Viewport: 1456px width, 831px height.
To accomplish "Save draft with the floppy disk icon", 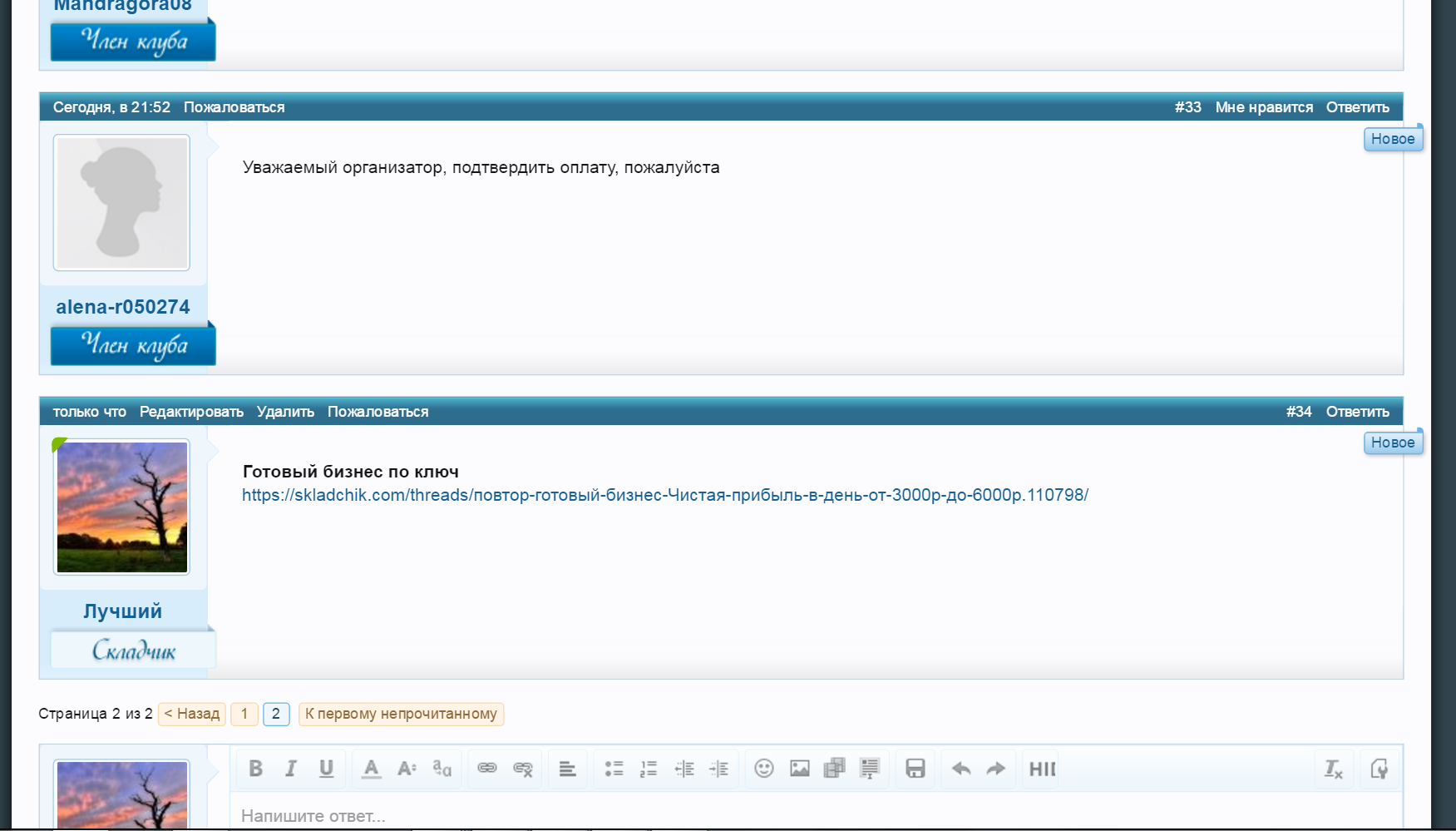I will 915,769.
